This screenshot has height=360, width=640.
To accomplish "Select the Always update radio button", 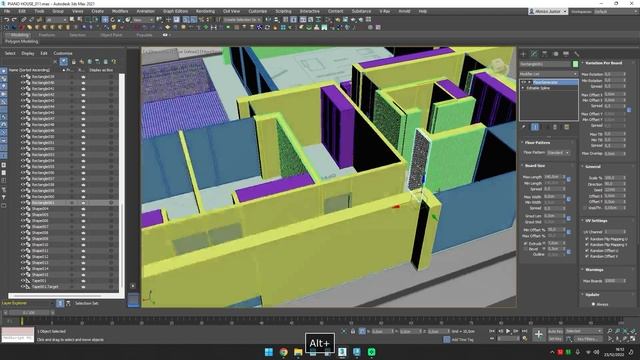I will pos(593,304).
